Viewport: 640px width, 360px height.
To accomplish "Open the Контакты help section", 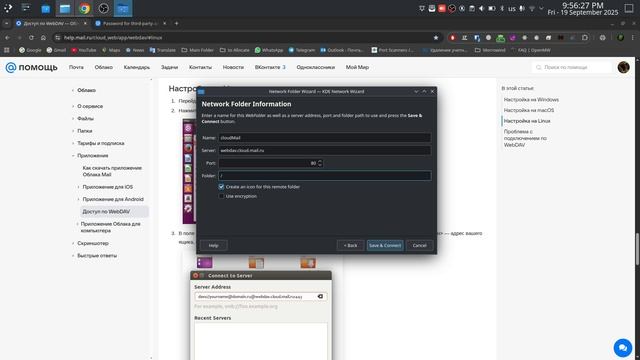I will (200, 67).
